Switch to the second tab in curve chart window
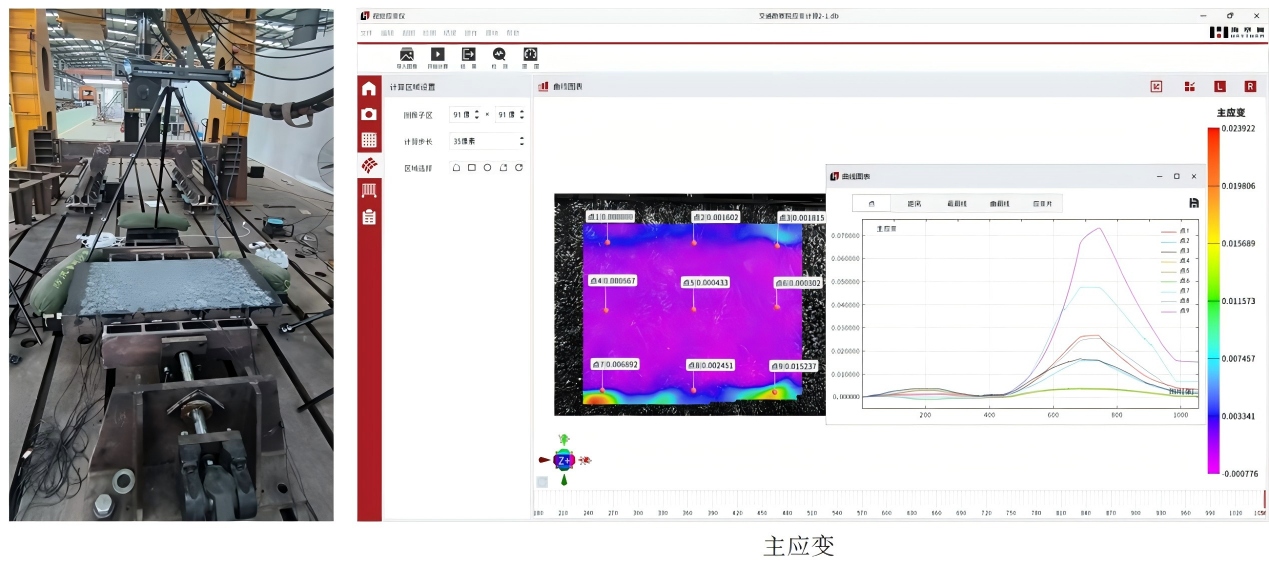 tap(913, 204)
